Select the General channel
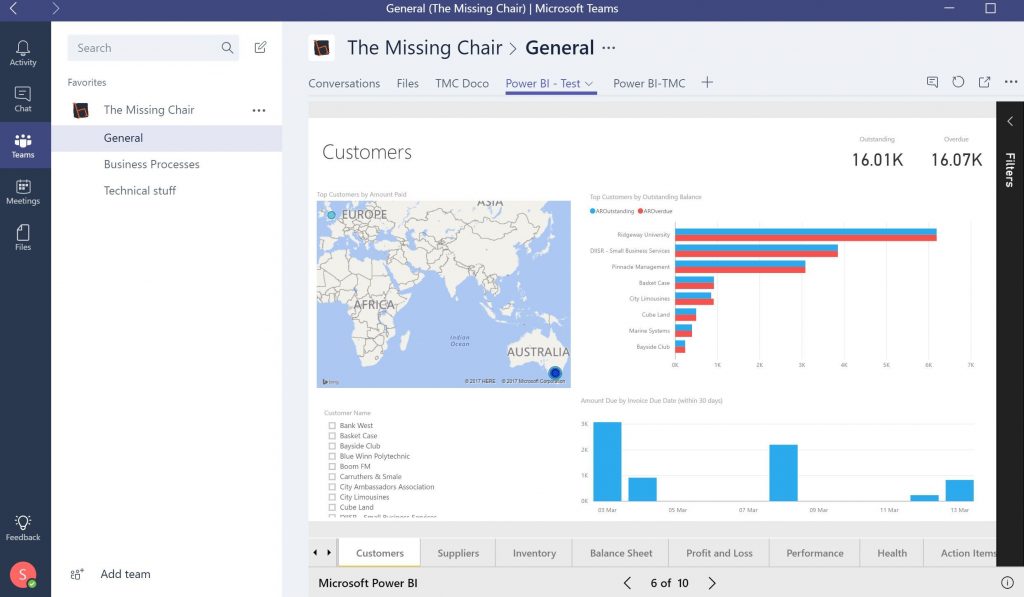 pos(167,138)
